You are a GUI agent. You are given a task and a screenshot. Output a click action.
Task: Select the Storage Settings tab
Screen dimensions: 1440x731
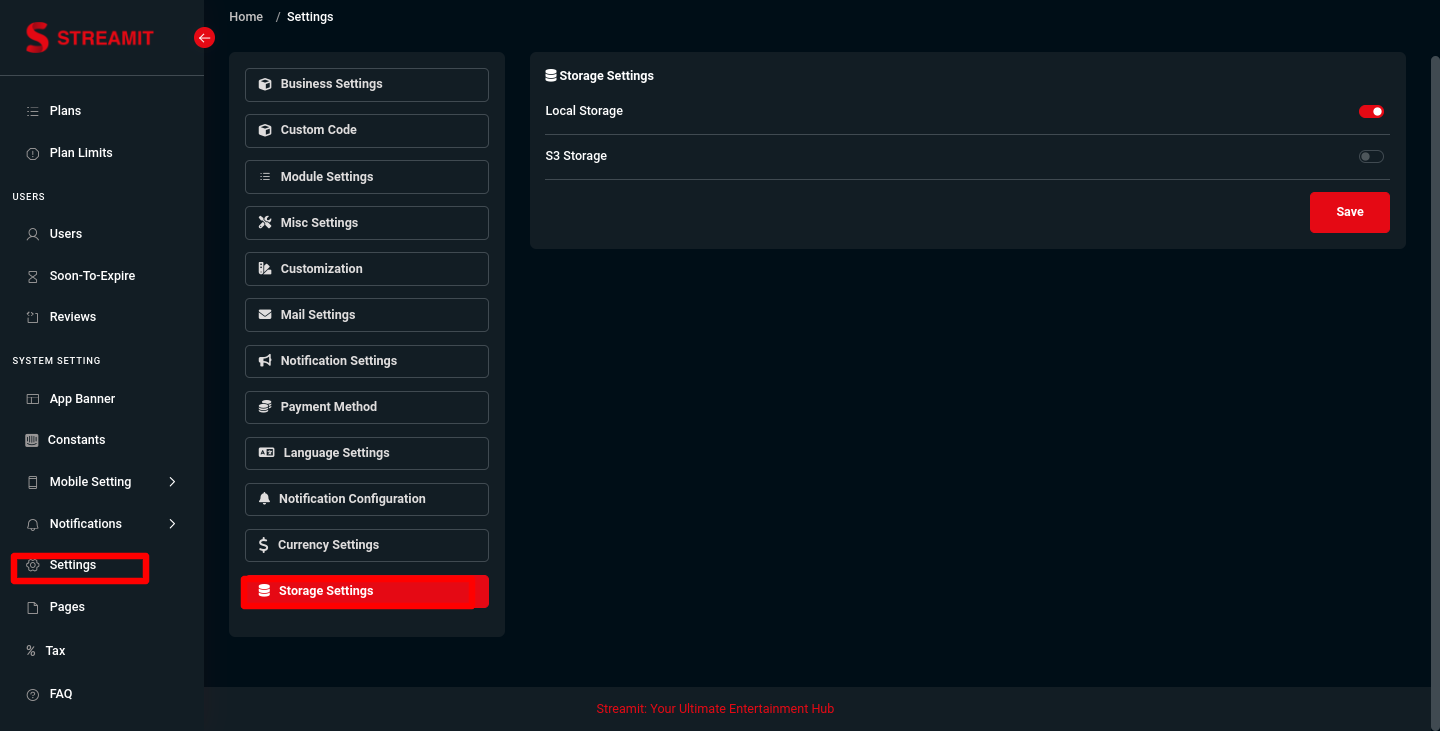coord(365,592)
